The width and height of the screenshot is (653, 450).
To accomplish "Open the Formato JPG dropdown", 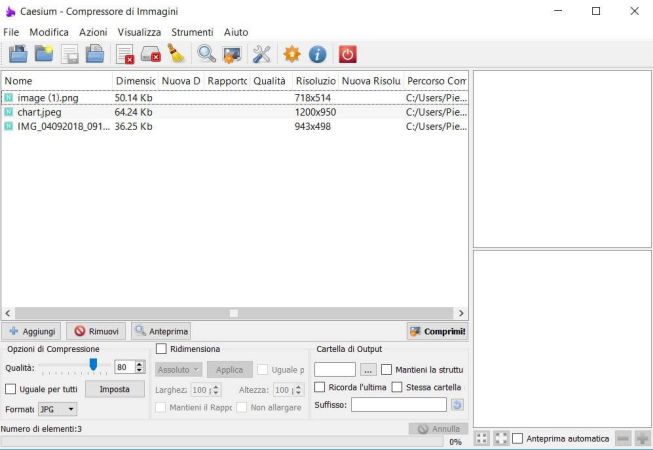I will coord(57,409).
